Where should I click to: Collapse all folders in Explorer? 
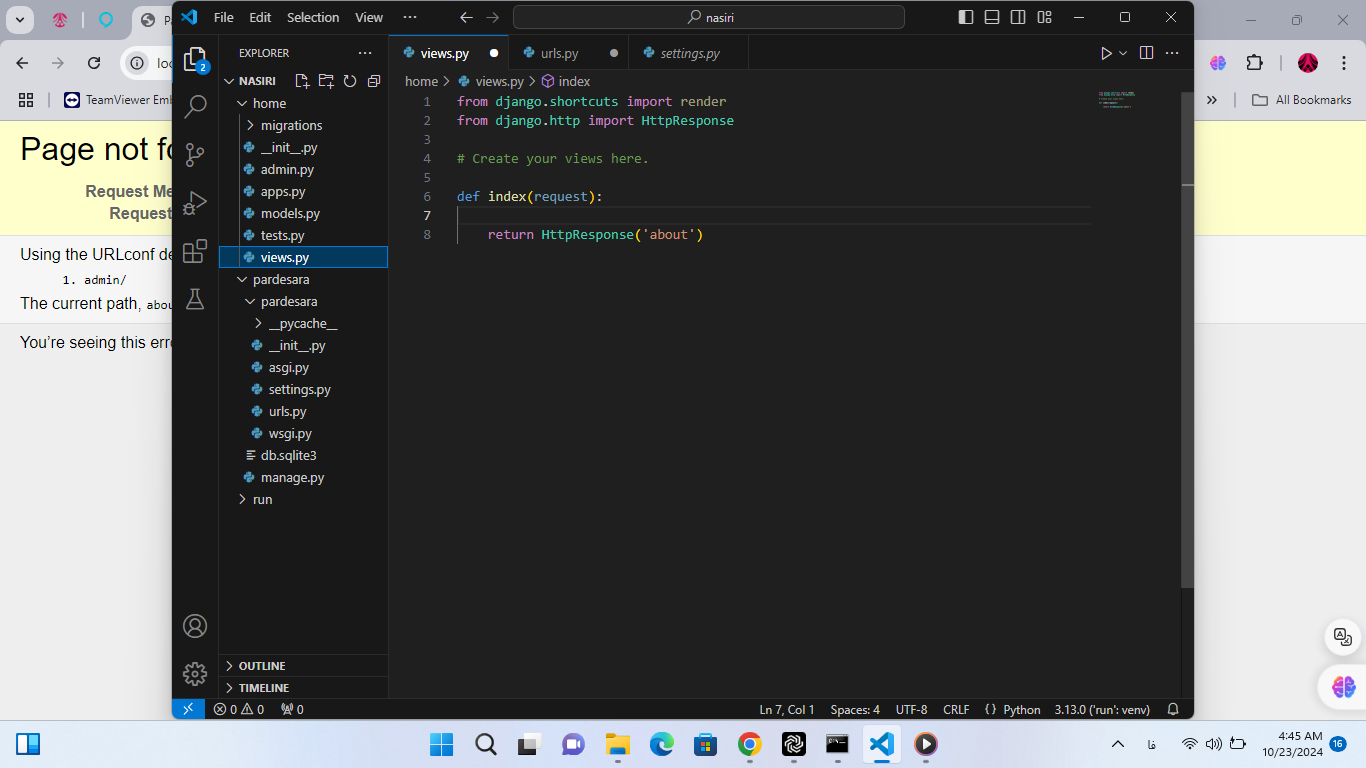(x=374, y=81)
